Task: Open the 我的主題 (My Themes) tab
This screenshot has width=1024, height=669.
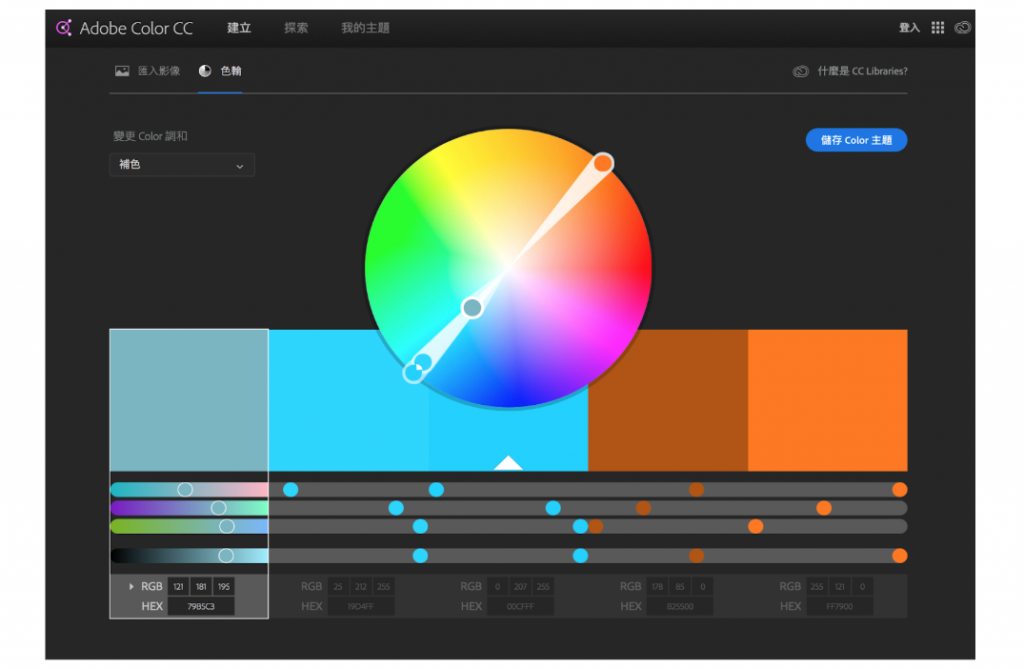Action: coord(366,27)
